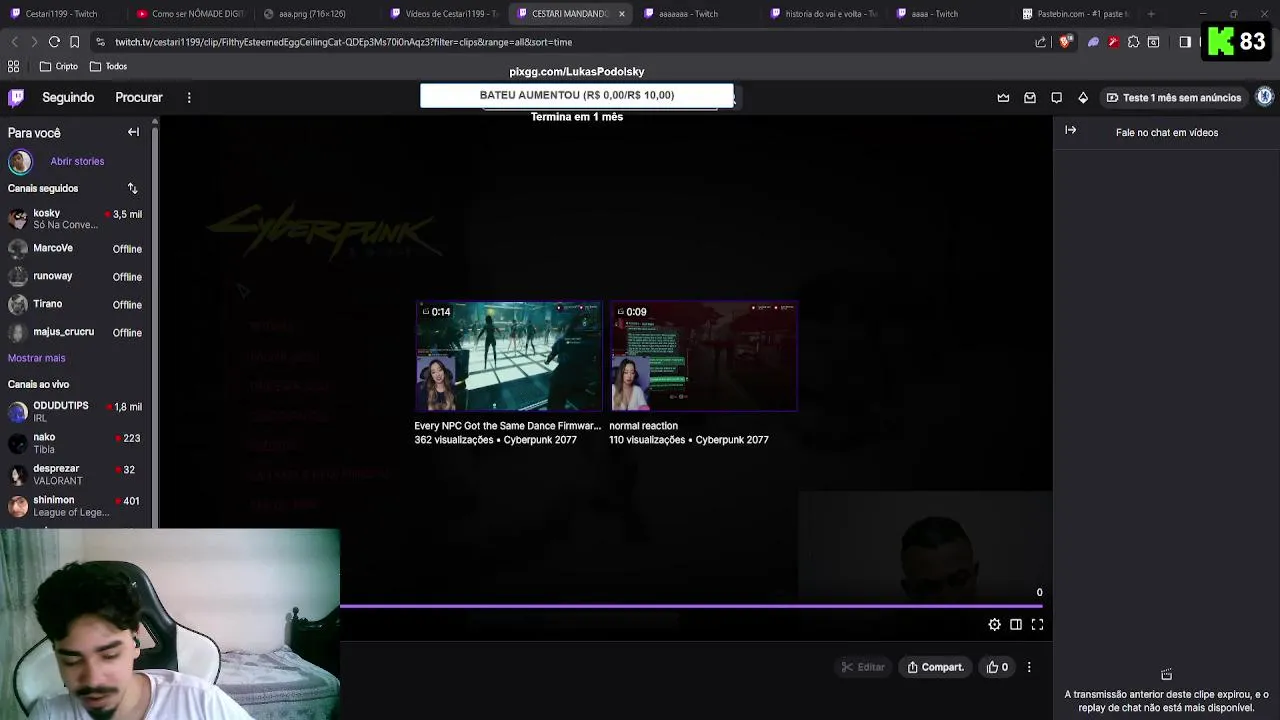Go to Seguindo page
Screen dimensions: 1280x720
tap(68, 97)
